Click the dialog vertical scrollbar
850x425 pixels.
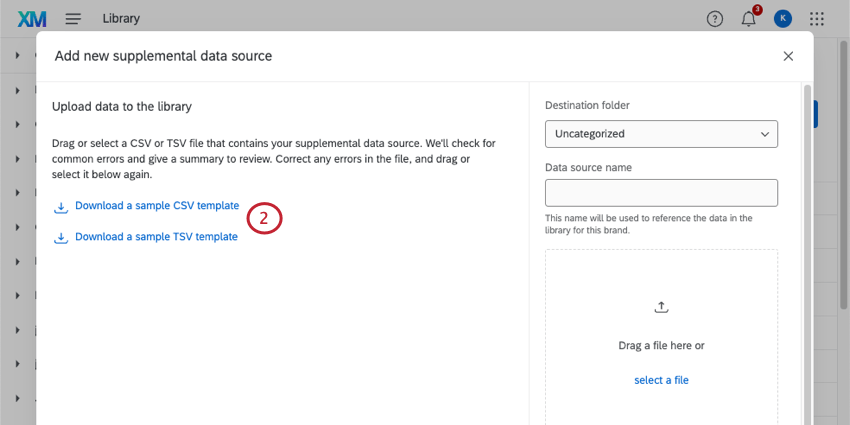point(807,250)
